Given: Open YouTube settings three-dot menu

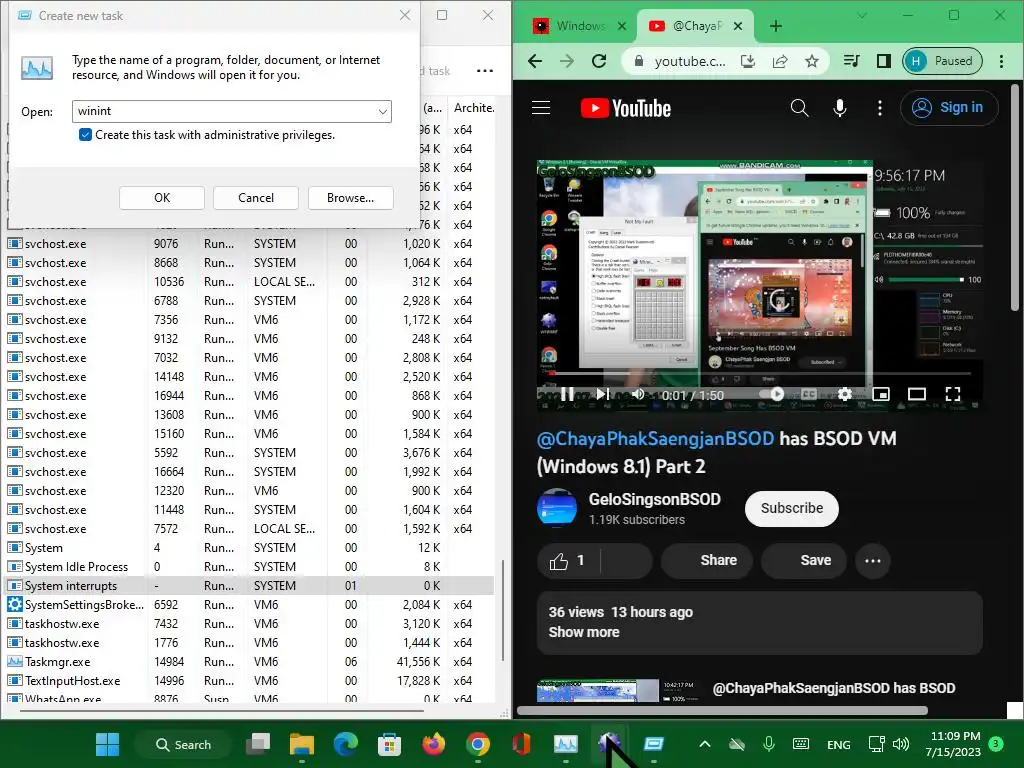Looking at the screenshot, I should (x=880, y=108).
